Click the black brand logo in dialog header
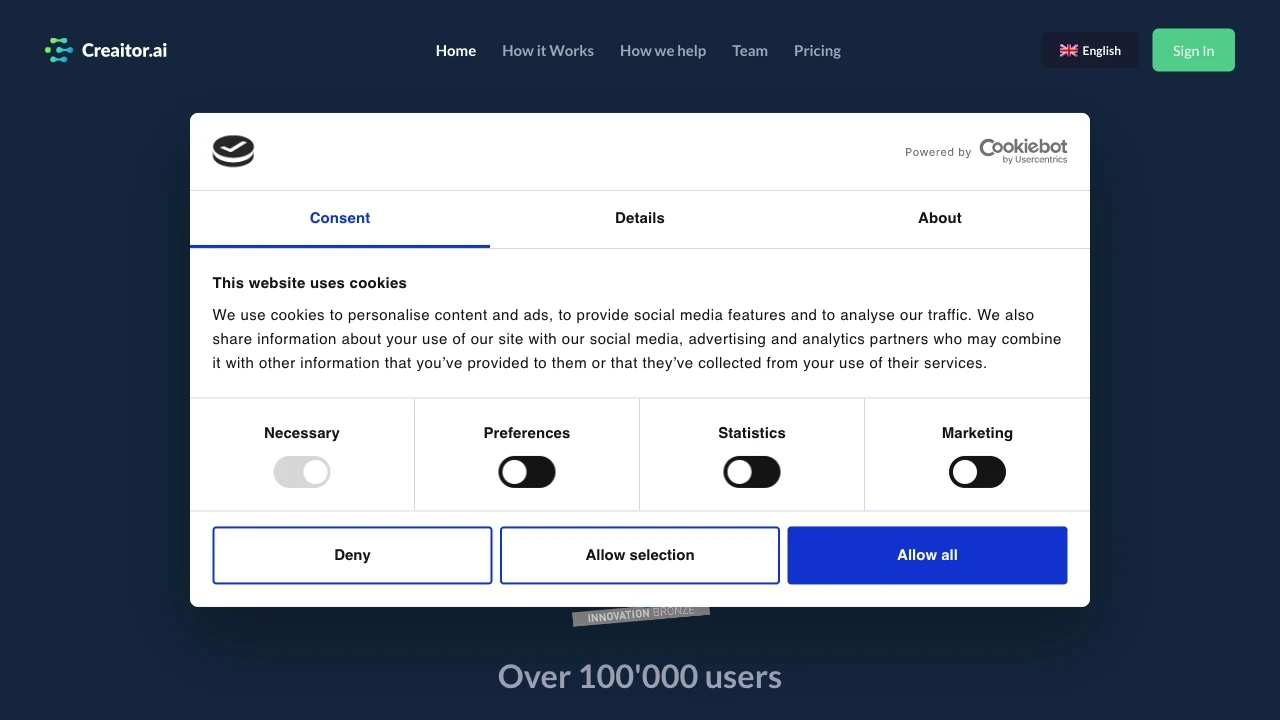1280x720 pixels. pyautogui.click(x=233, y=150)
